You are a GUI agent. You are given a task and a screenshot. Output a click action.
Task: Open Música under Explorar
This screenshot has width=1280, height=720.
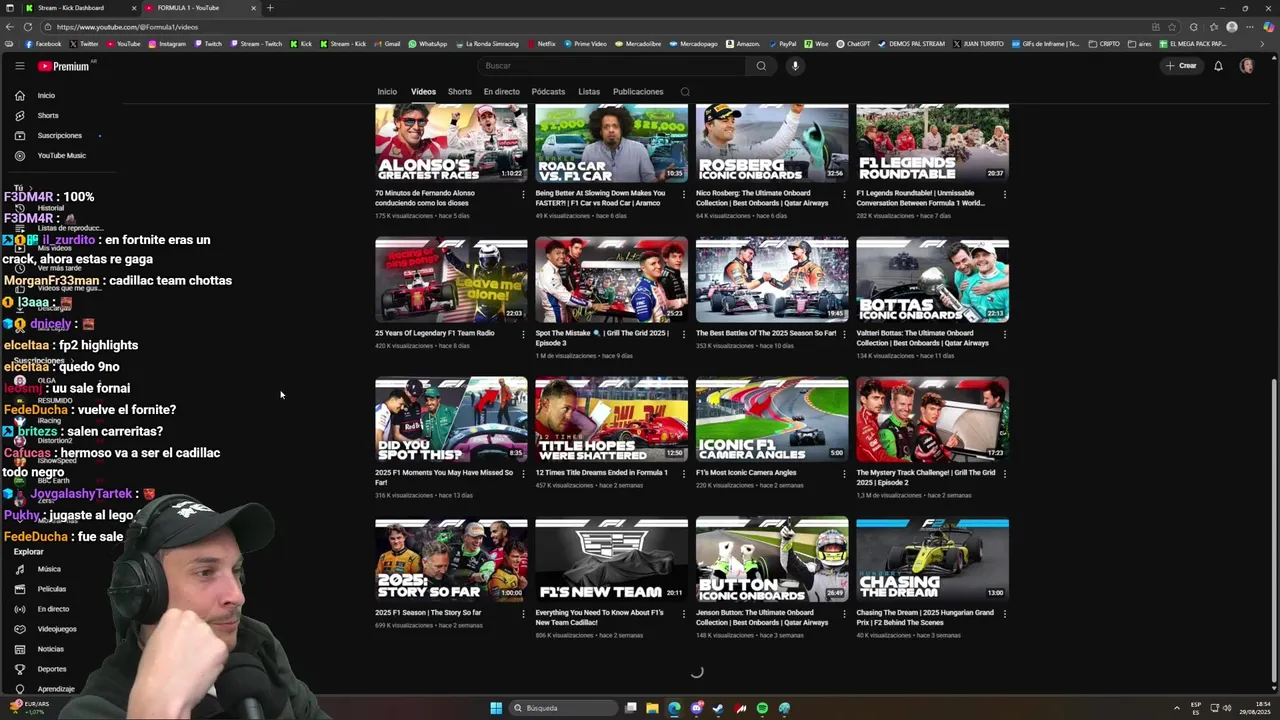[x=49, y=569]
